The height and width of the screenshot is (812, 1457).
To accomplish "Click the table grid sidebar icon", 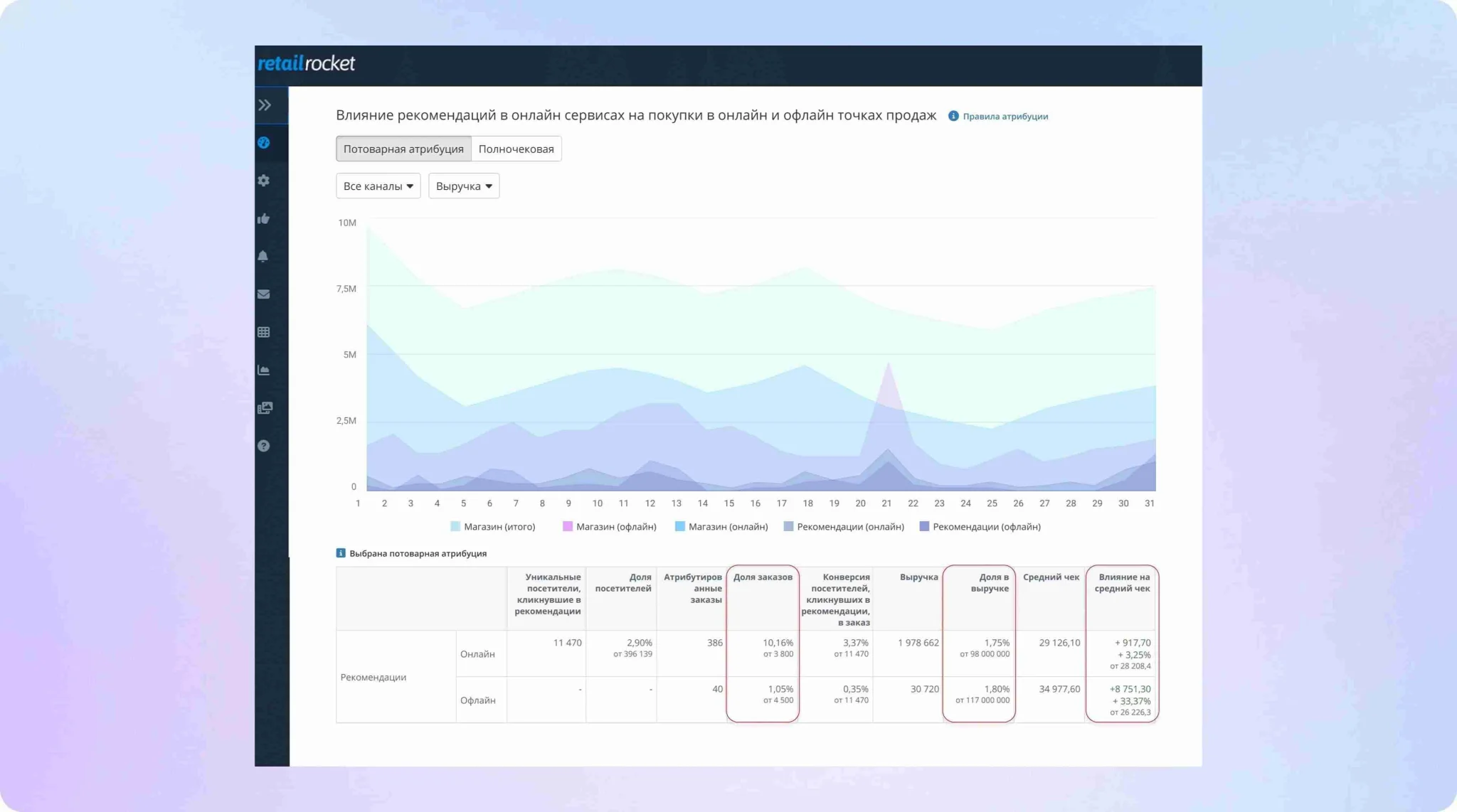I will pos(264,332).
